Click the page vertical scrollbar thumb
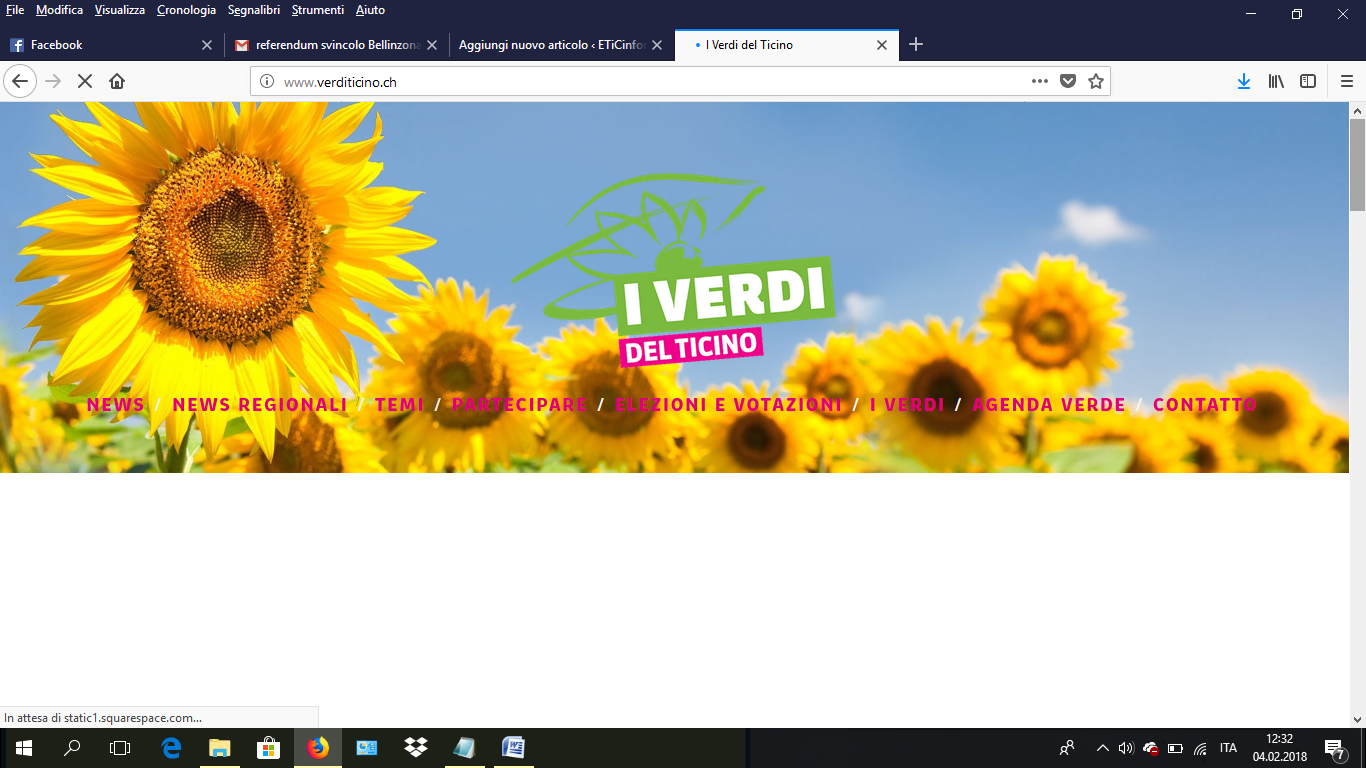1366x768 pixels. click(1357, 163)
